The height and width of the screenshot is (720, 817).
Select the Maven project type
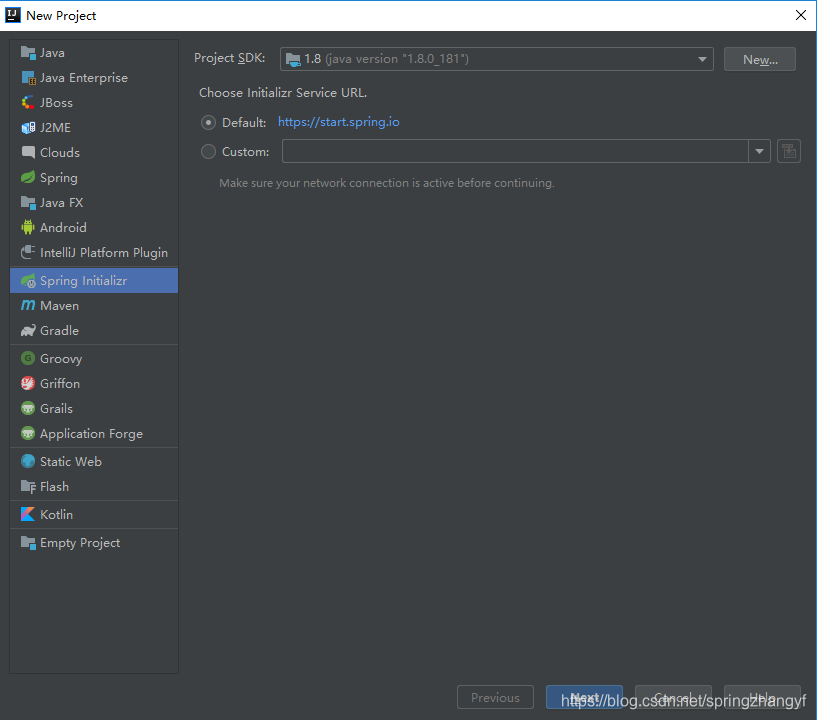point(94,305)
